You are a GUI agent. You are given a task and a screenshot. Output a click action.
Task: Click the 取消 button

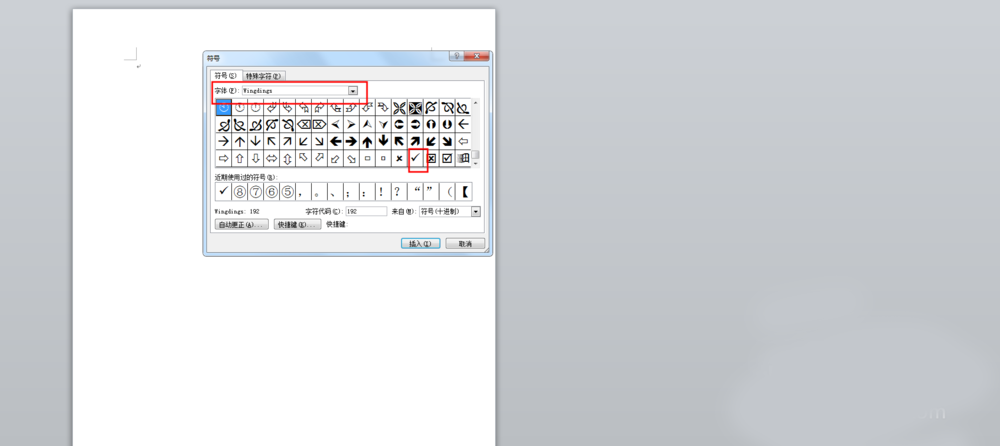[465, 244]
